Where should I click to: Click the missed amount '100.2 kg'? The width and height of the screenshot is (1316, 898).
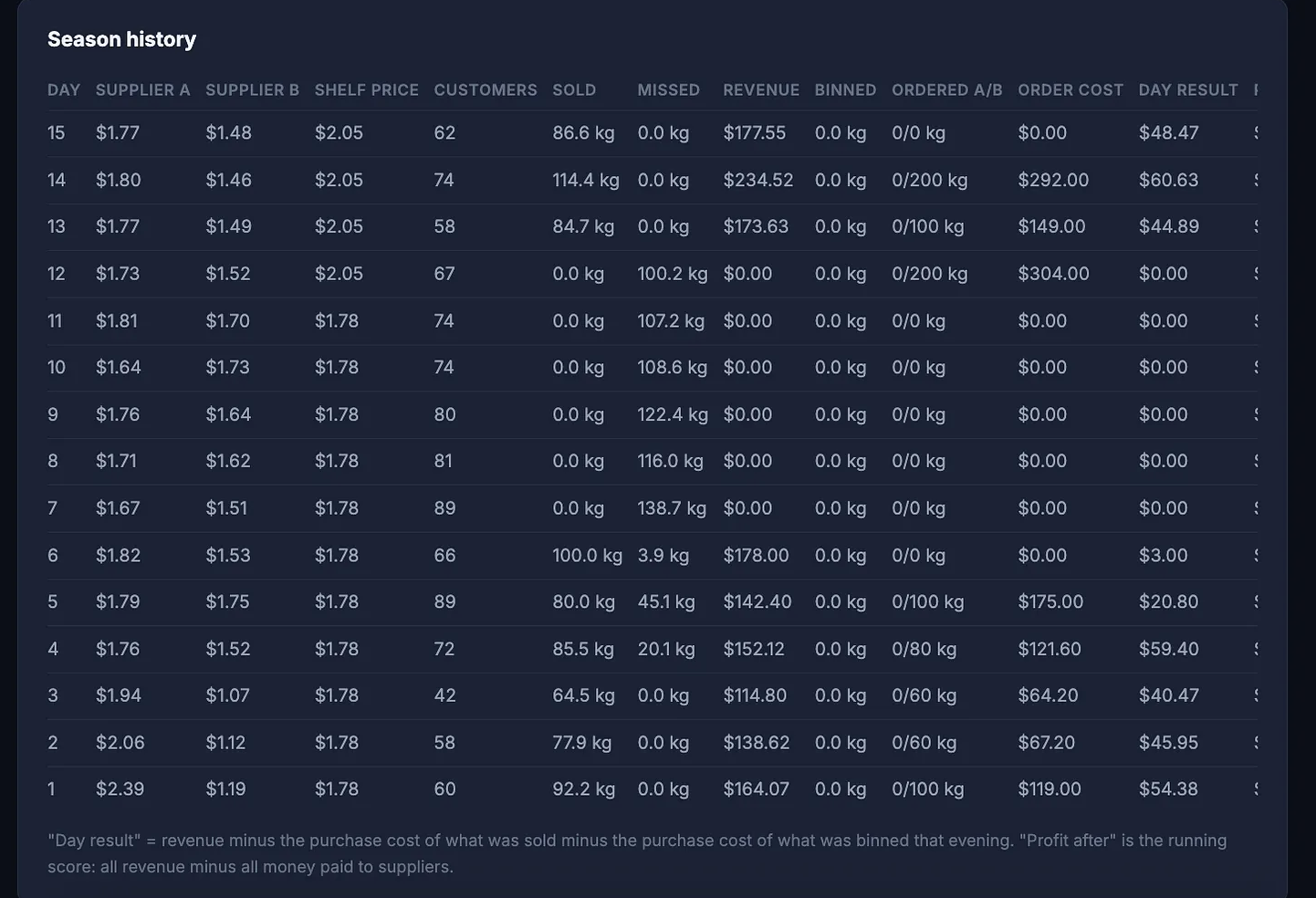[673, 274]
